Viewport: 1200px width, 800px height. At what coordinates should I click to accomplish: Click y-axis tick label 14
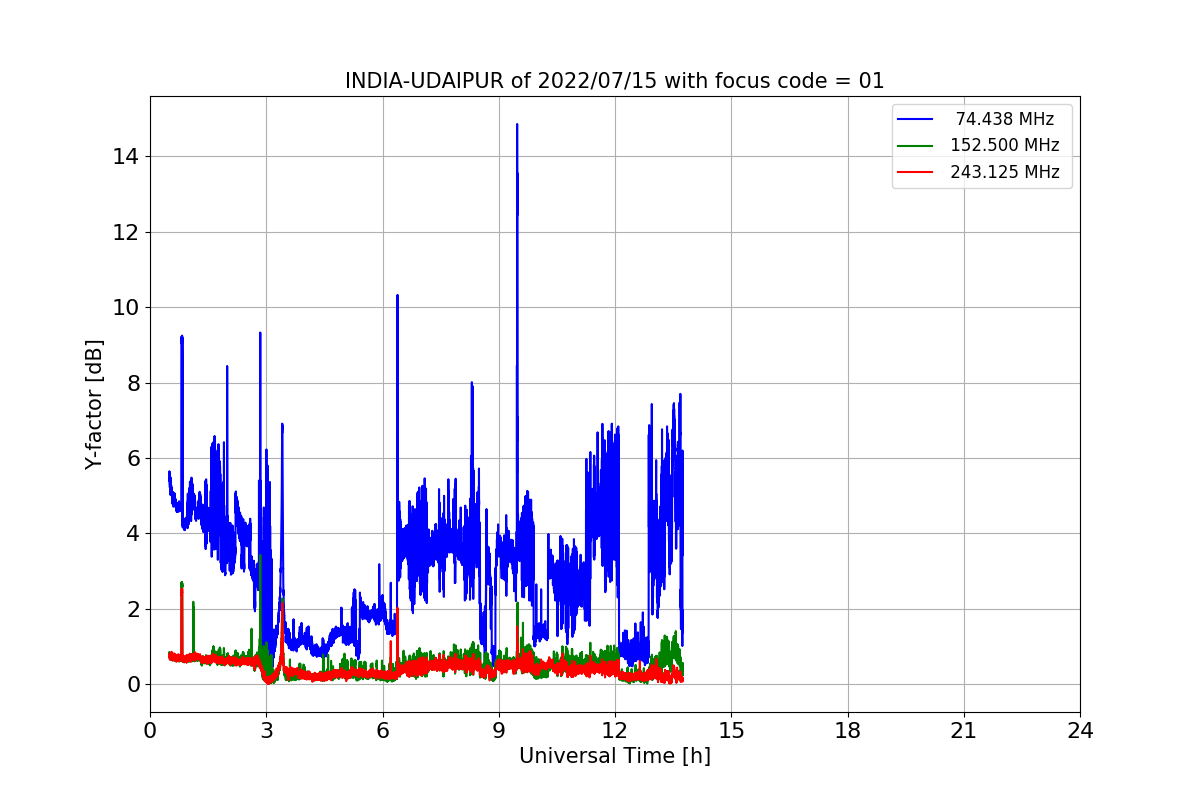(126, 157)
